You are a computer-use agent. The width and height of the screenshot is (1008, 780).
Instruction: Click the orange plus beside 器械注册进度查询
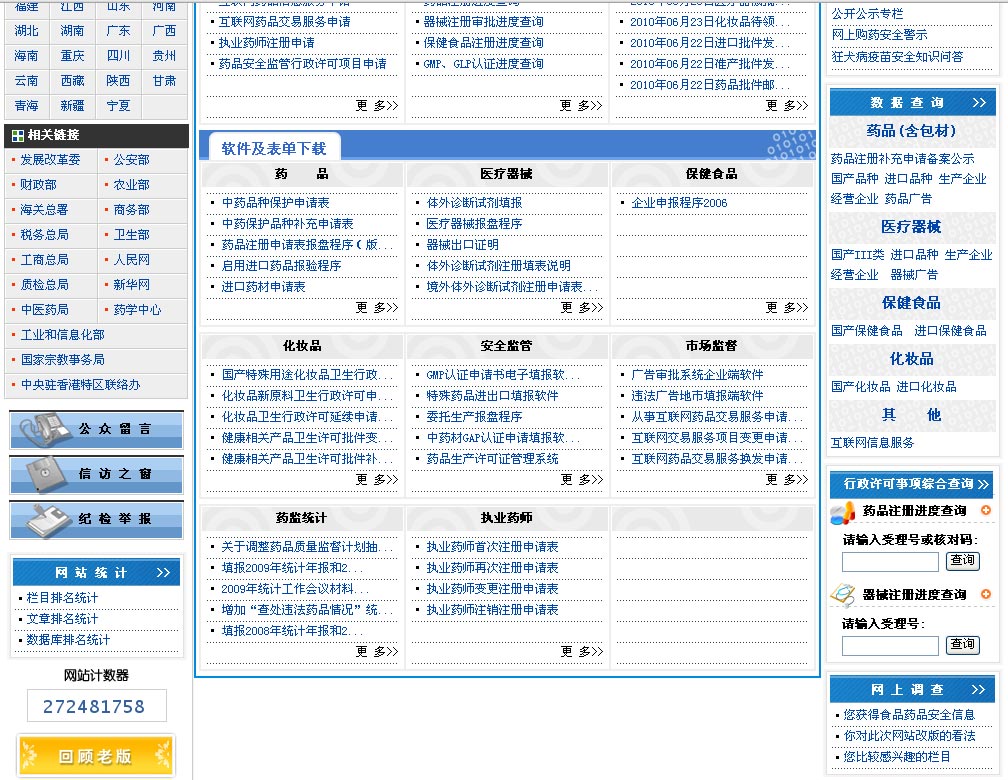coord(986,594)
